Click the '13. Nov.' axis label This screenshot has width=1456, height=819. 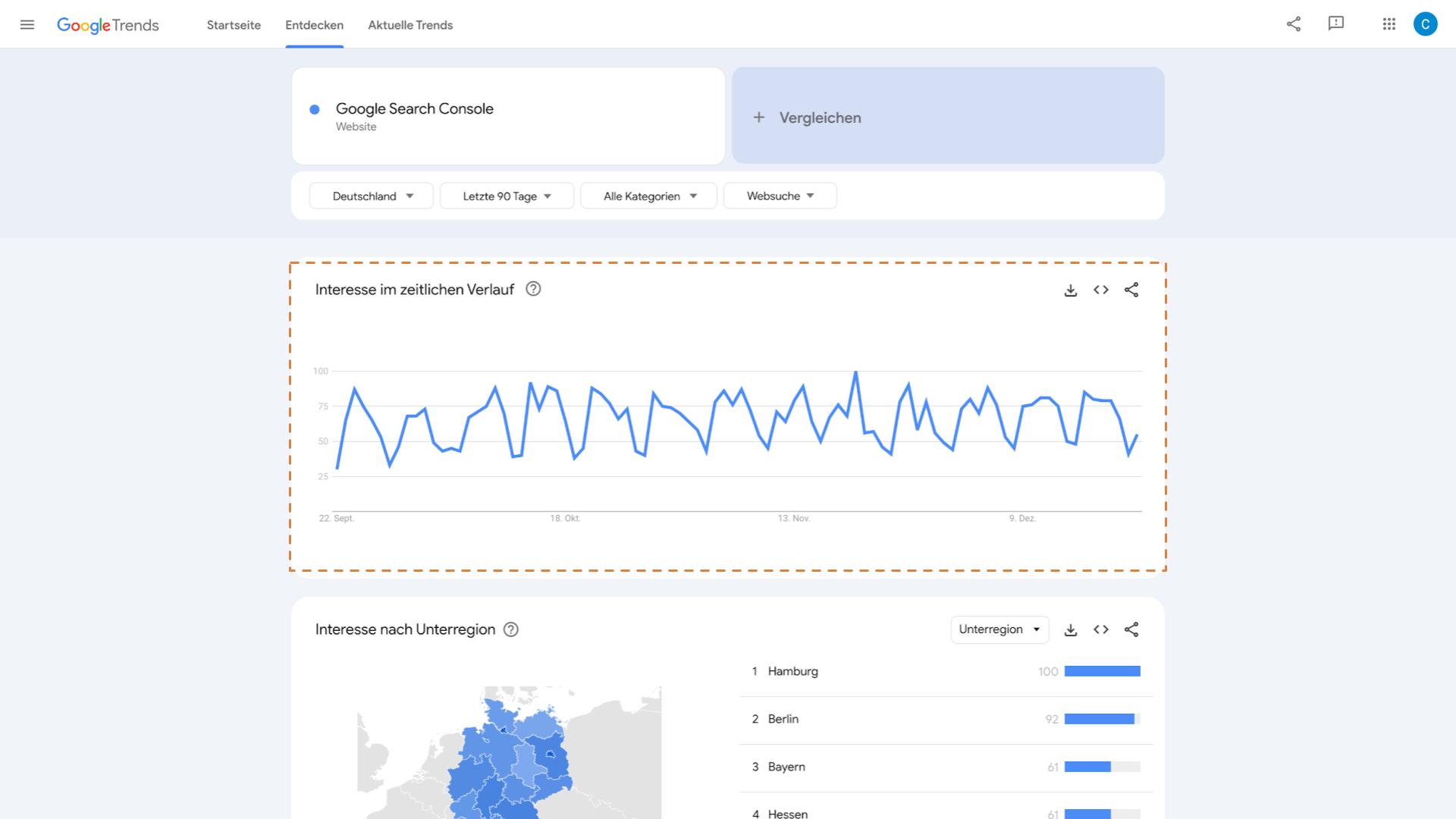(794, 519)
